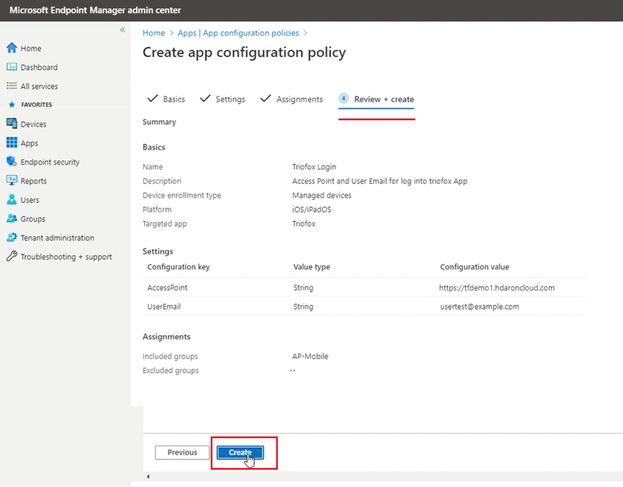Viewport: 623px width, 487px height.
Task: Click the step 4 circle badge
Action: pos(344,99)
